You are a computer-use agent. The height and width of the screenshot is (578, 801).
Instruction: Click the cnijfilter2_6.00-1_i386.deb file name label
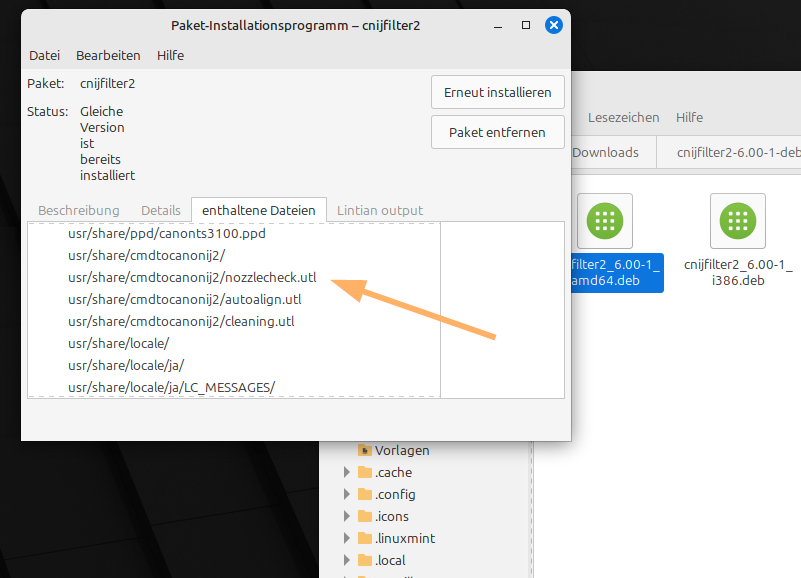738,272
